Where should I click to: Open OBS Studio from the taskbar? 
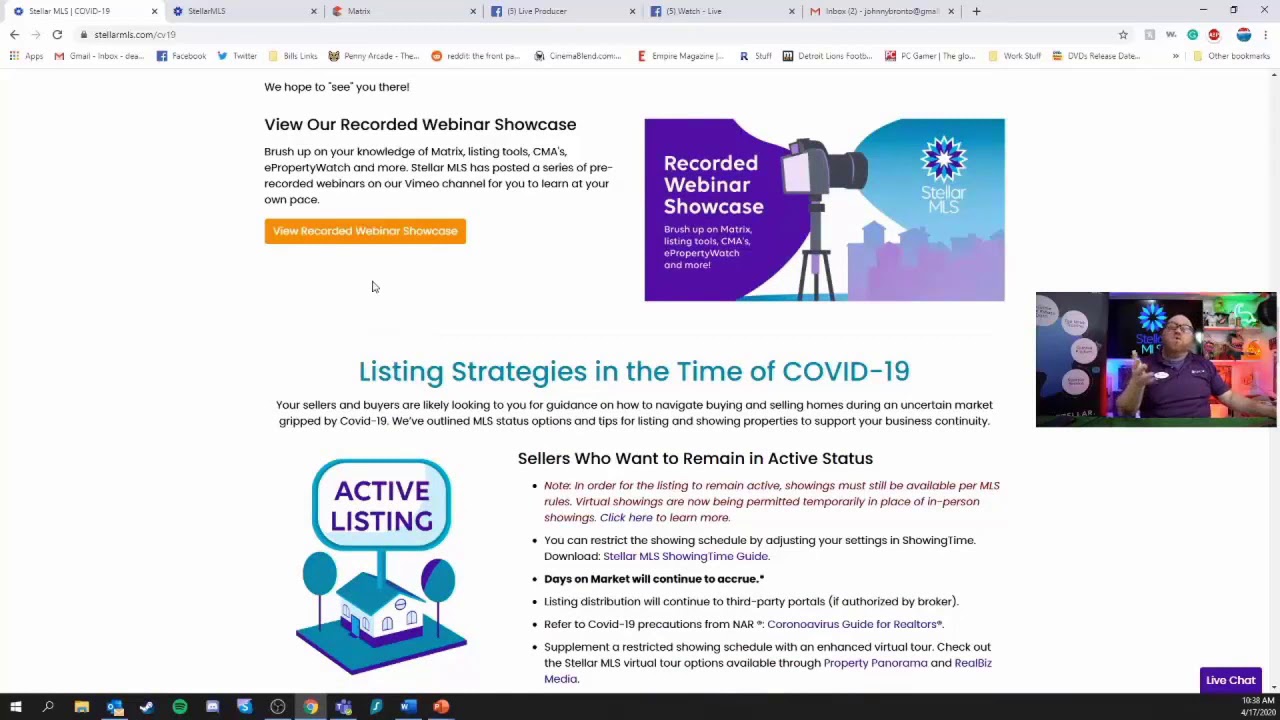(278, 707)
